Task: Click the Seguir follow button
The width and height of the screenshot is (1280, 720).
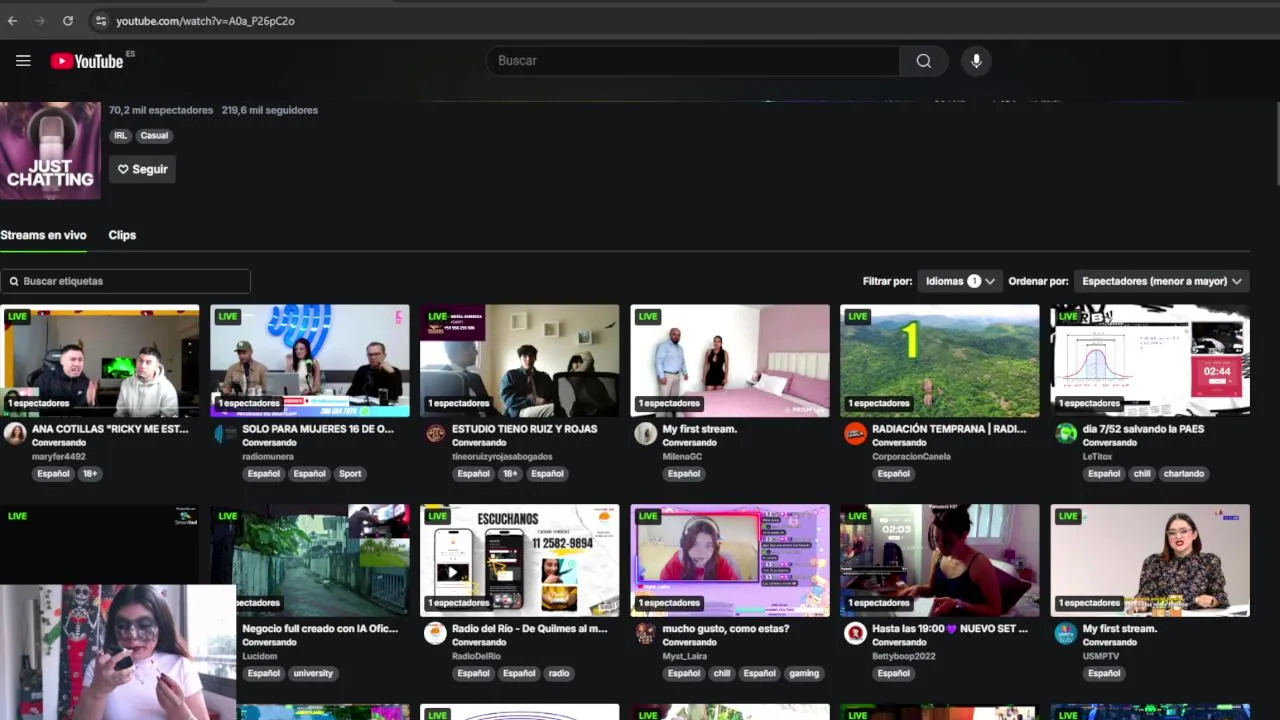Action: click(x=142, y=169)
